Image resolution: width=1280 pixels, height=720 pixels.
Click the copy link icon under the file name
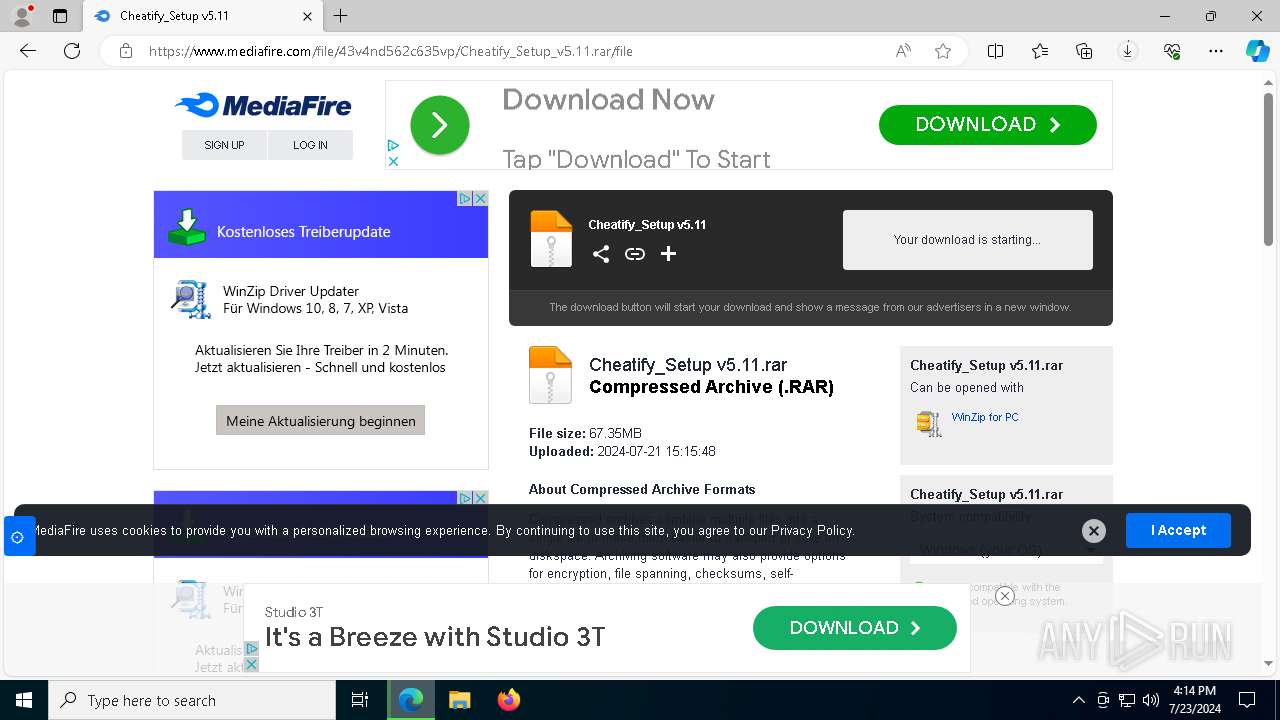[x=635, y=254]
